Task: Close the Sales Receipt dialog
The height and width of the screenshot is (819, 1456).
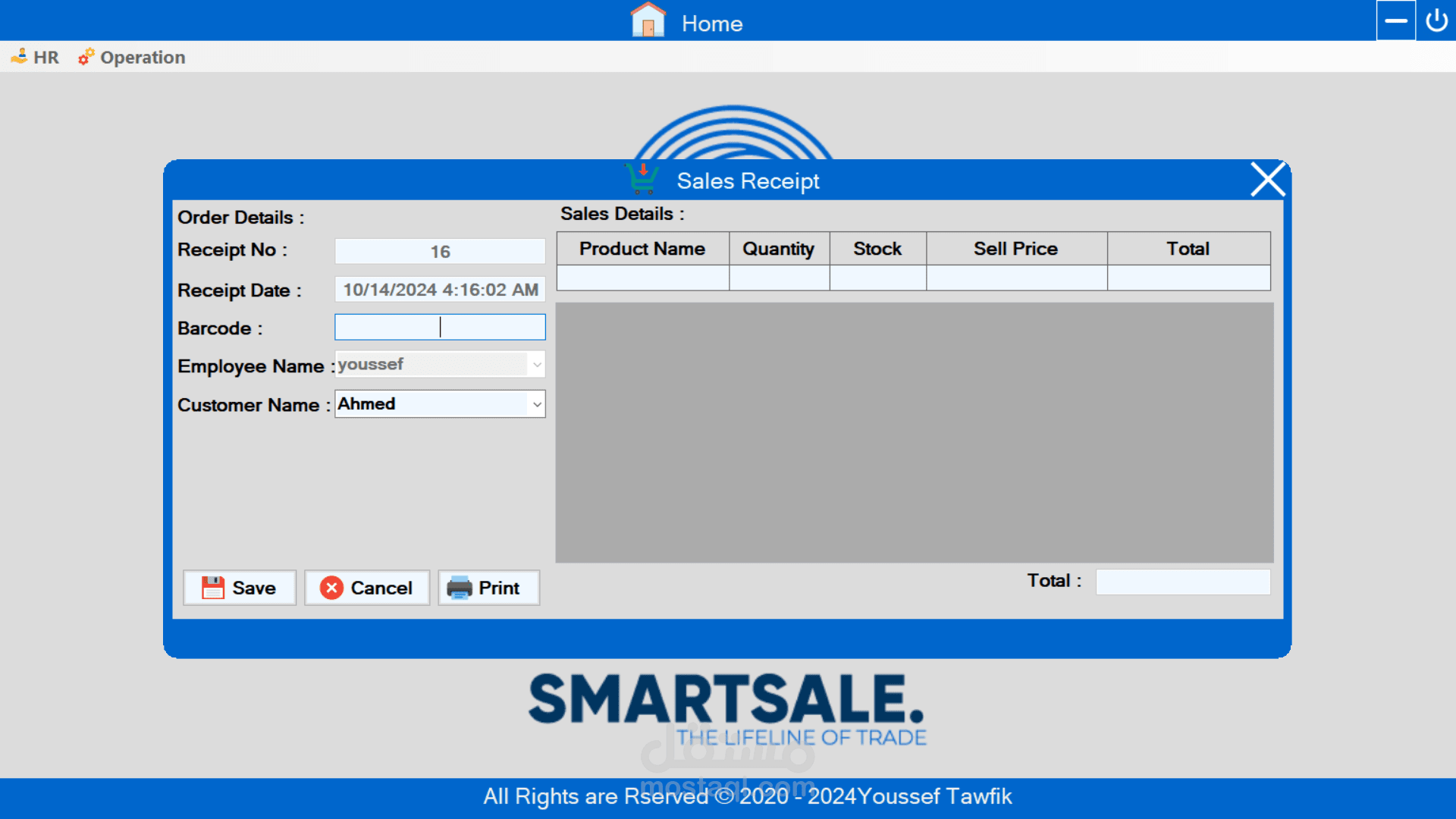Action: [1267, 180]
